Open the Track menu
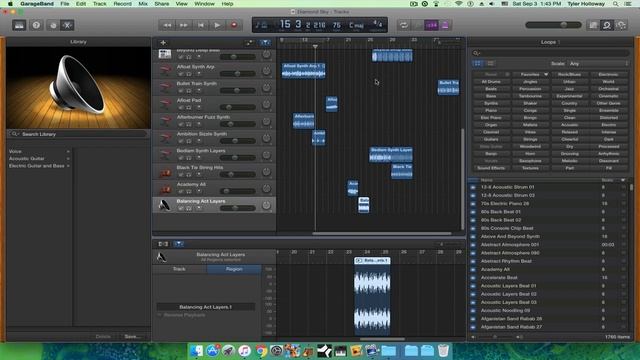The height and width of the screenshot is (360, 640). [99, 4]
